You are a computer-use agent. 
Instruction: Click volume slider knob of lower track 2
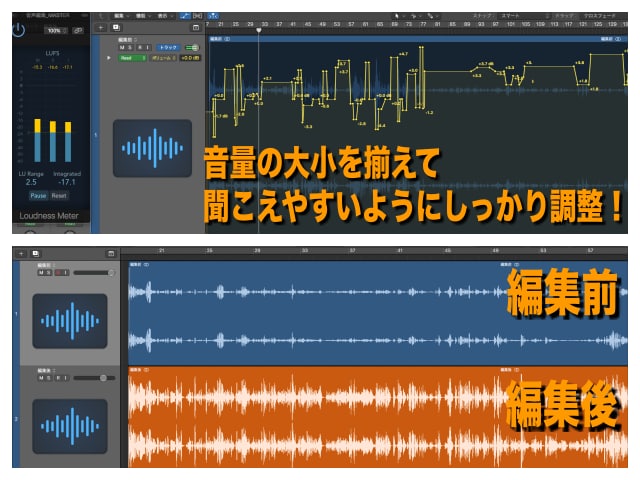pos(103,378)
